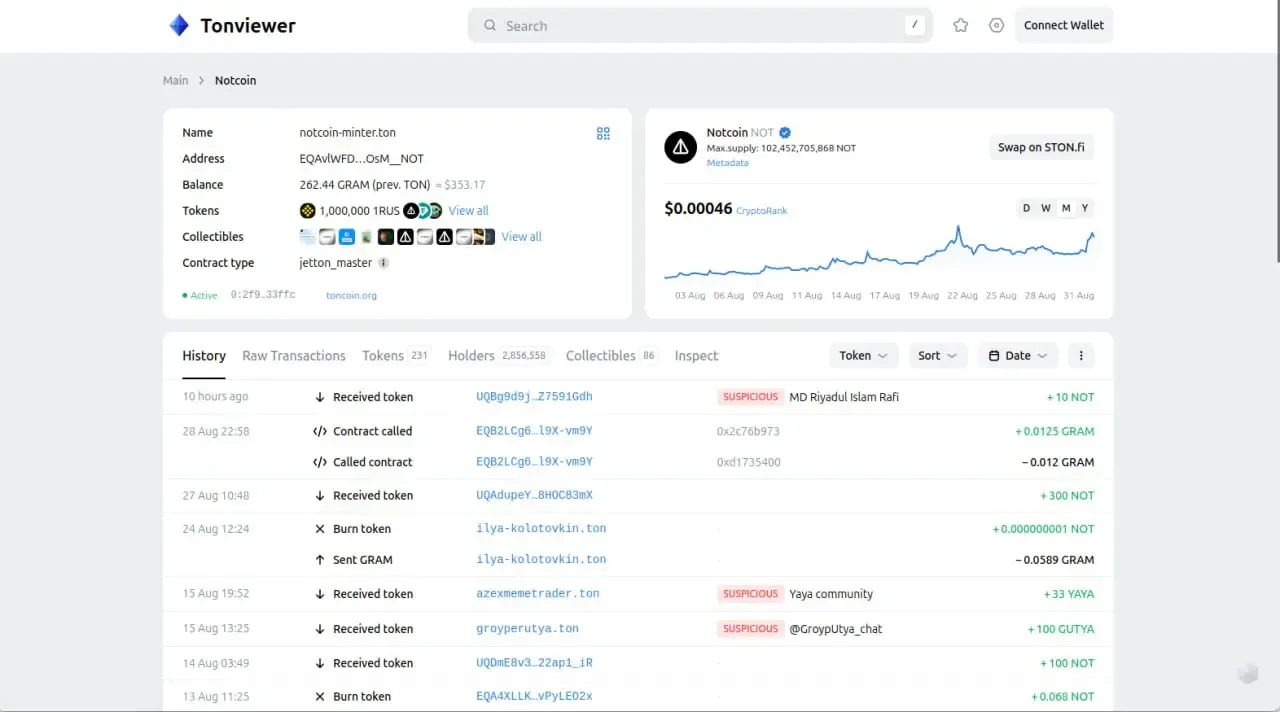Open the Holders tab
Viewport: 1280px width, 712px height.
coord(498,356)
